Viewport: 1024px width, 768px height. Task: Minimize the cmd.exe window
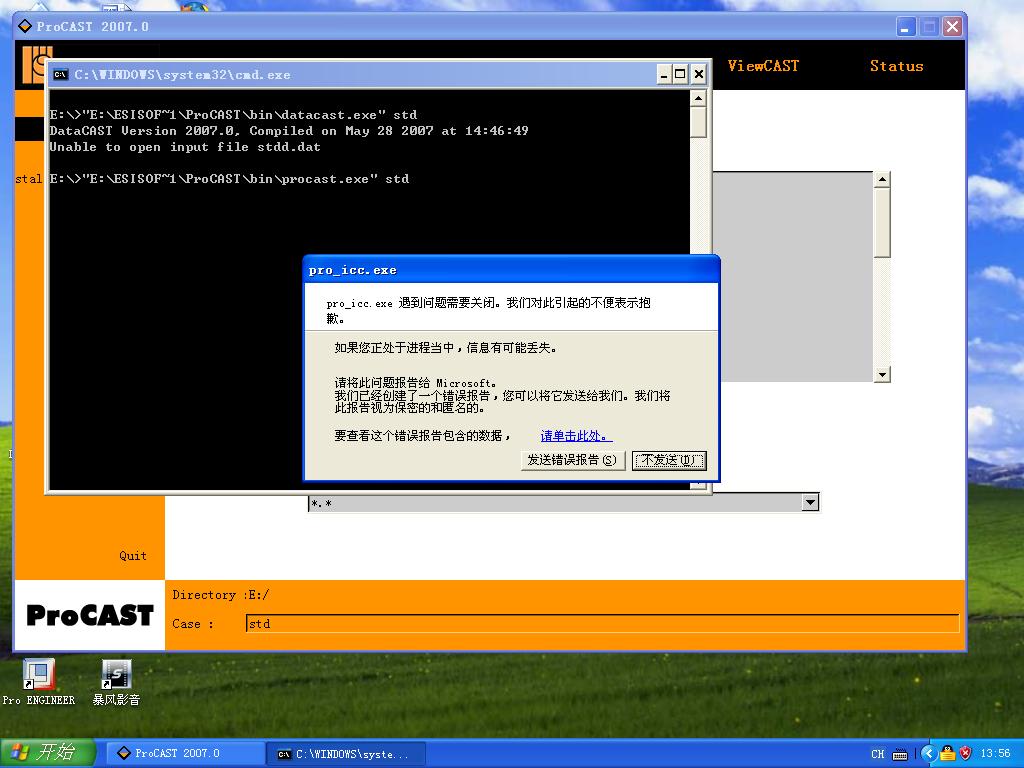pyautogui.click(x=664, y=74)
